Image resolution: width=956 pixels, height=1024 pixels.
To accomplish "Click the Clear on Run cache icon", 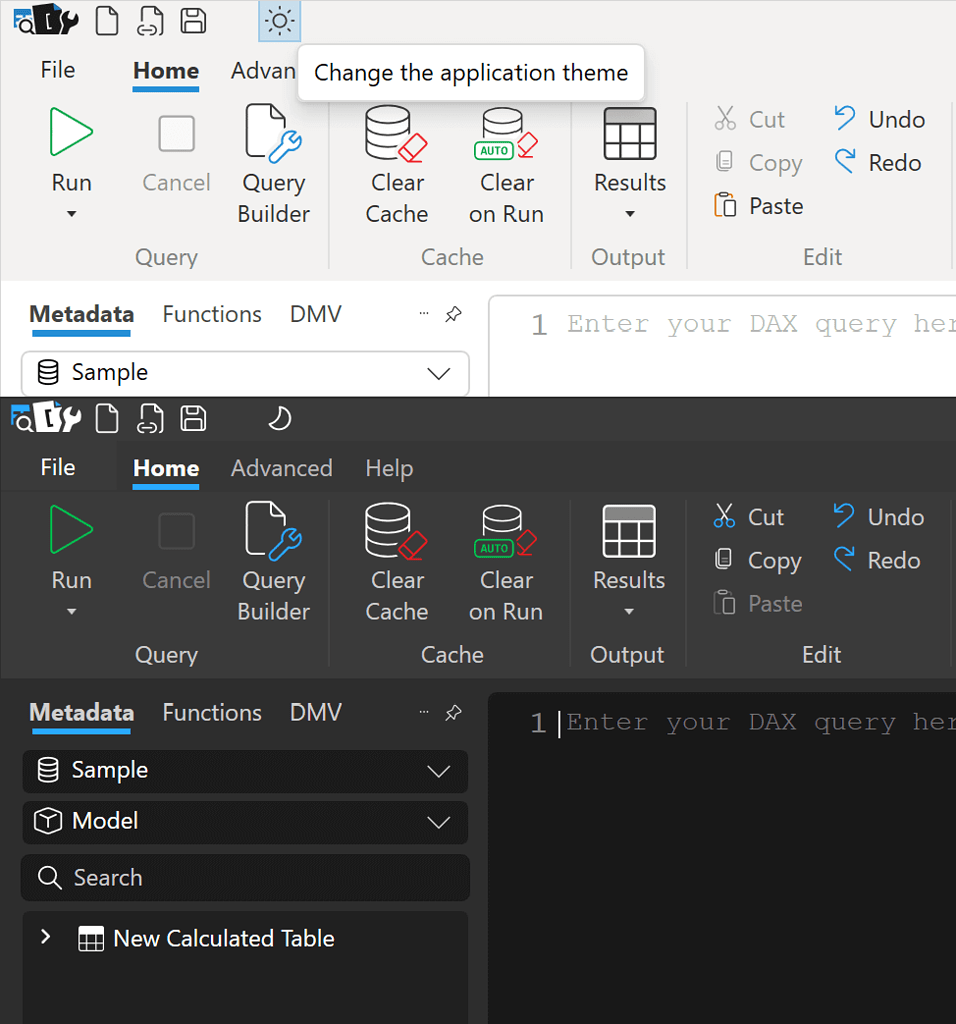I will [506, 131].
